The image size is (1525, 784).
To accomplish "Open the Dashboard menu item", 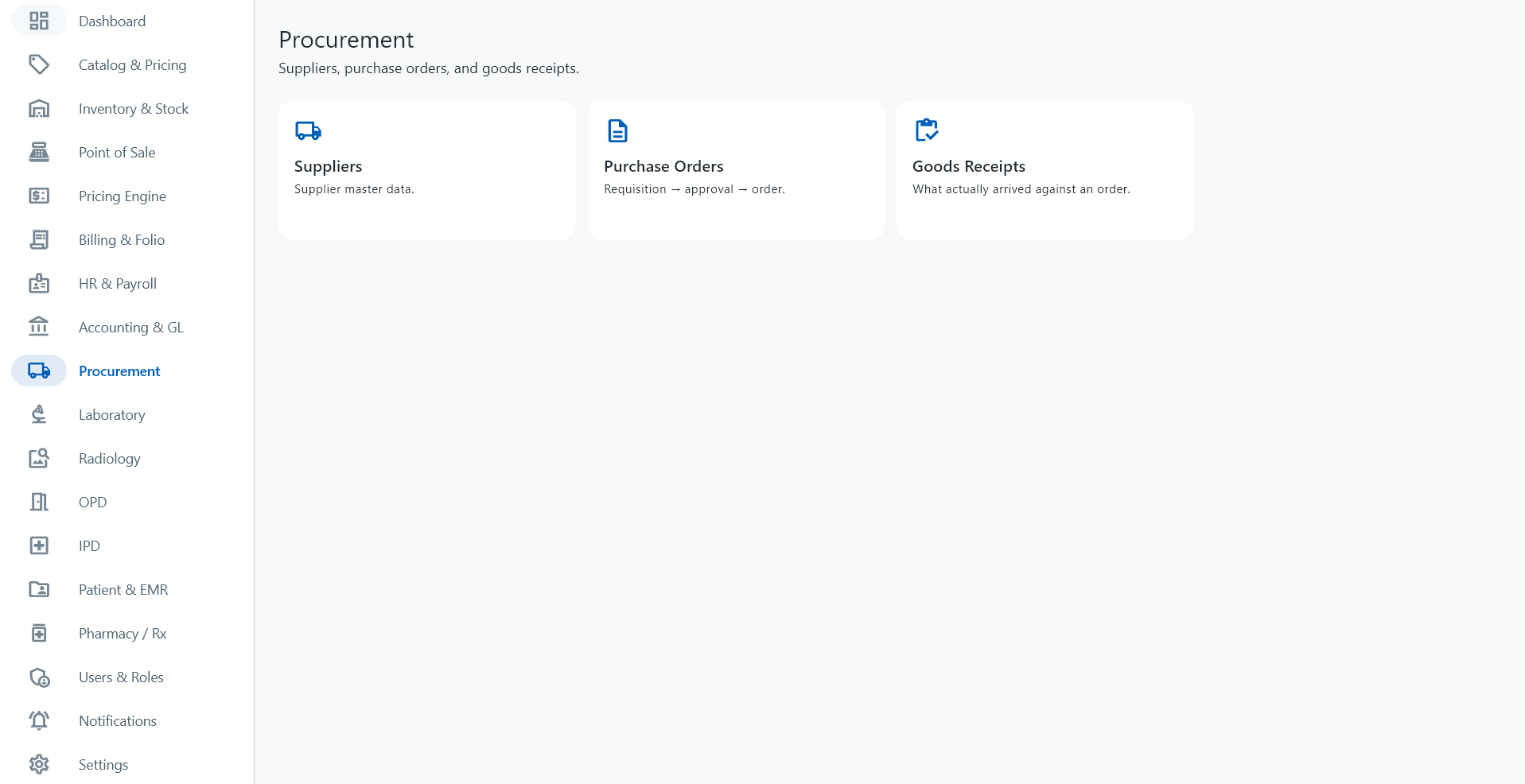I will tap(112, 21).
